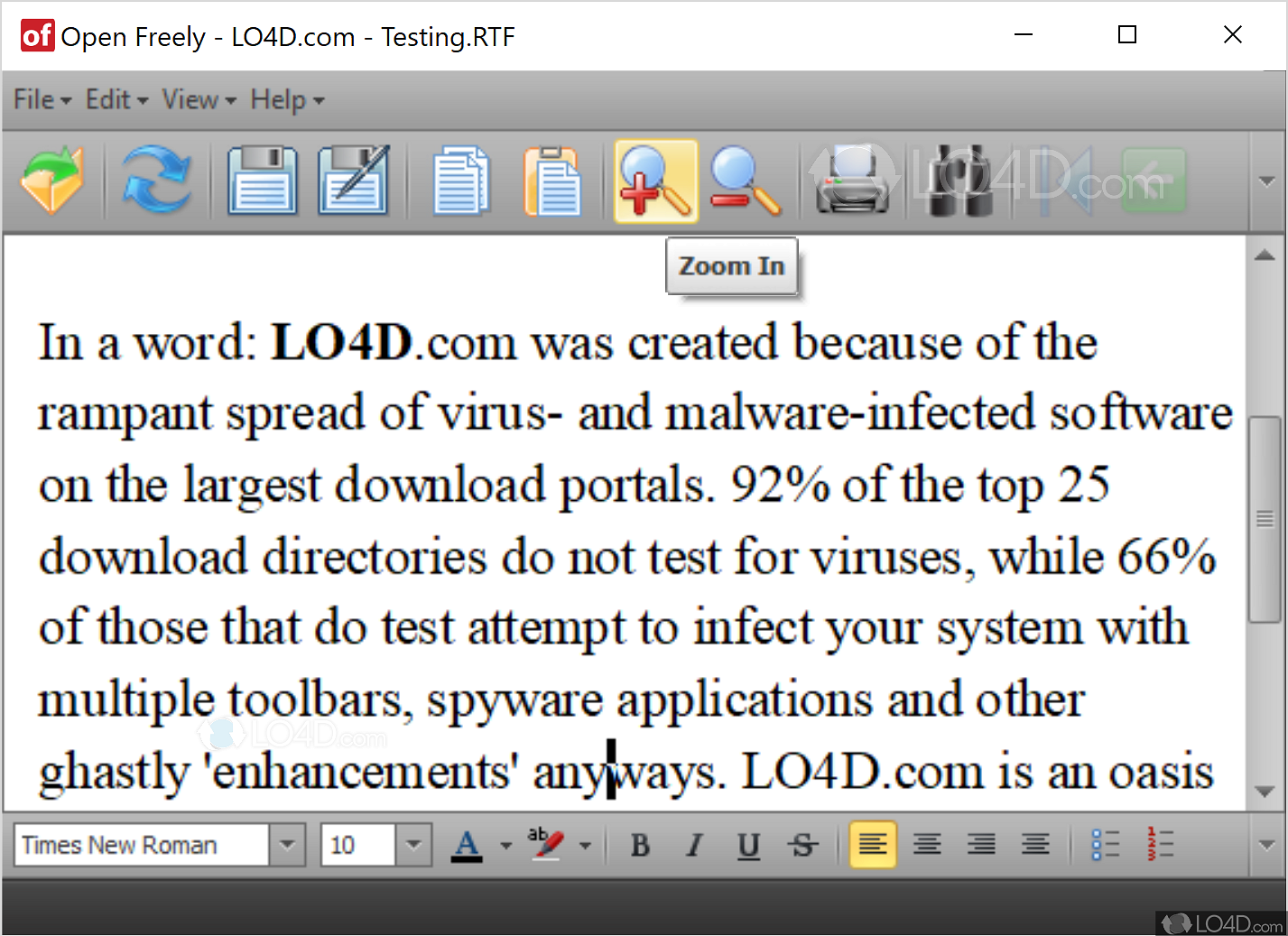This screenshot has height=936, width=1288.
Task: Open the font size dropdown arrow
Action: (x=413, y=845)
